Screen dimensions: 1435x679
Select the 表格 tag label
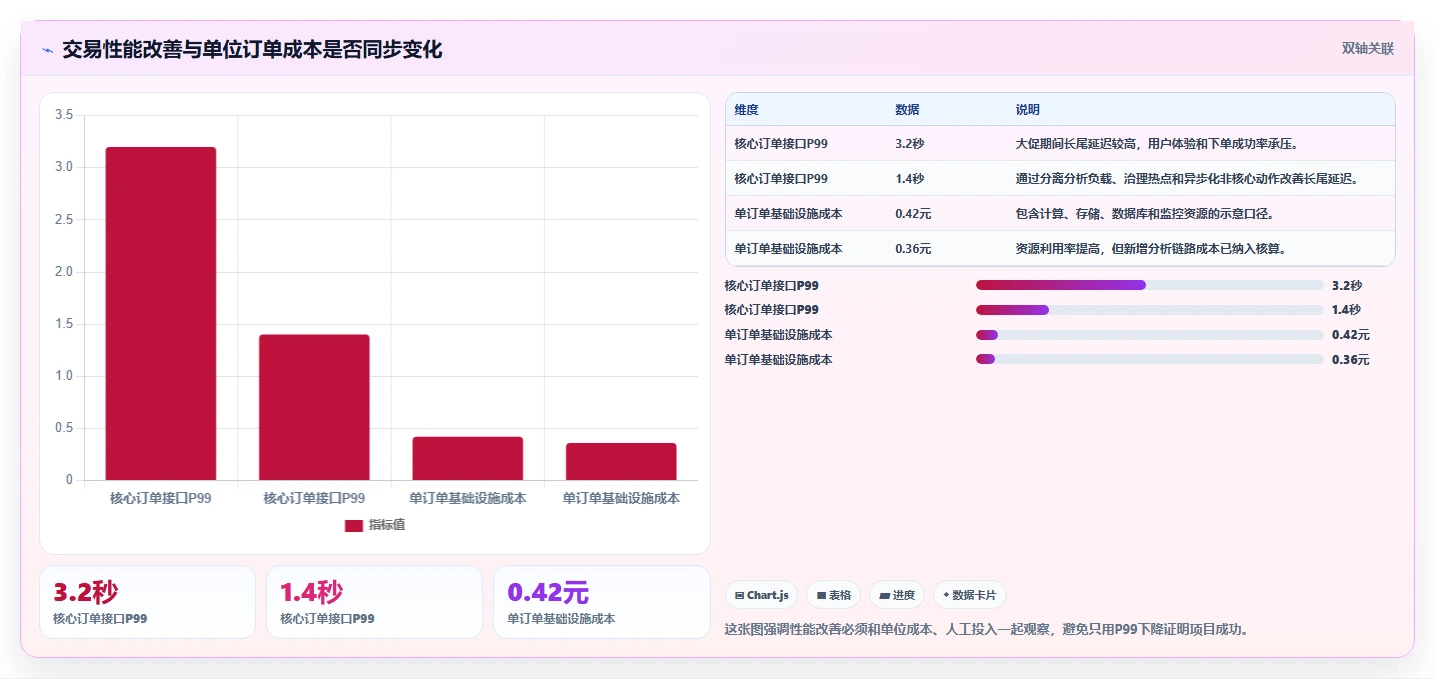840,595
